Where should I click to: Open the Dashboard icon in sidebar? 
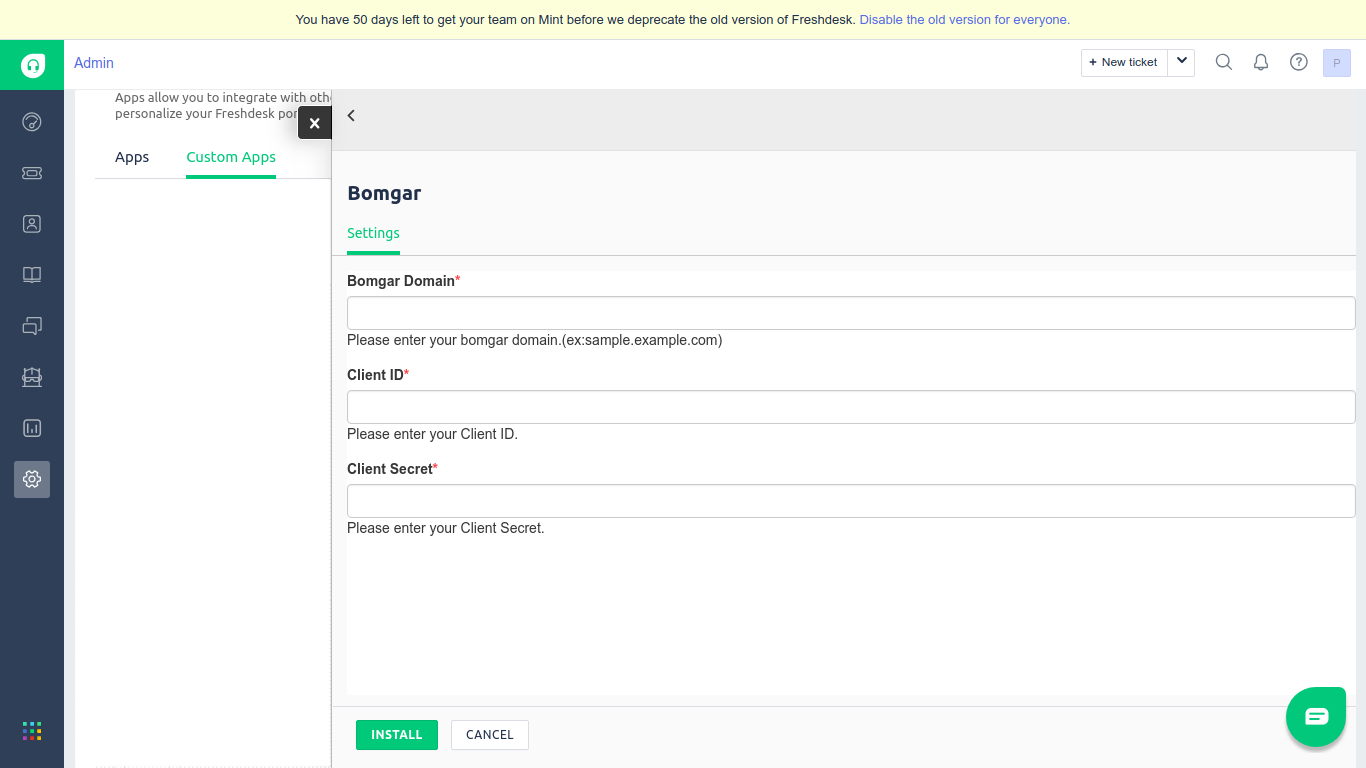pos(32,122)
